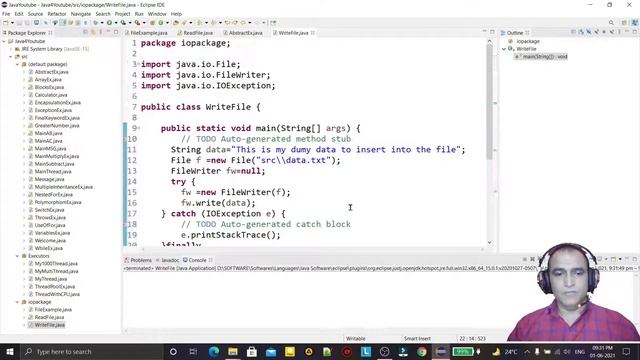Screen dimensions: 640x360
Task: Open the Run menu
Action: [139, 14]
